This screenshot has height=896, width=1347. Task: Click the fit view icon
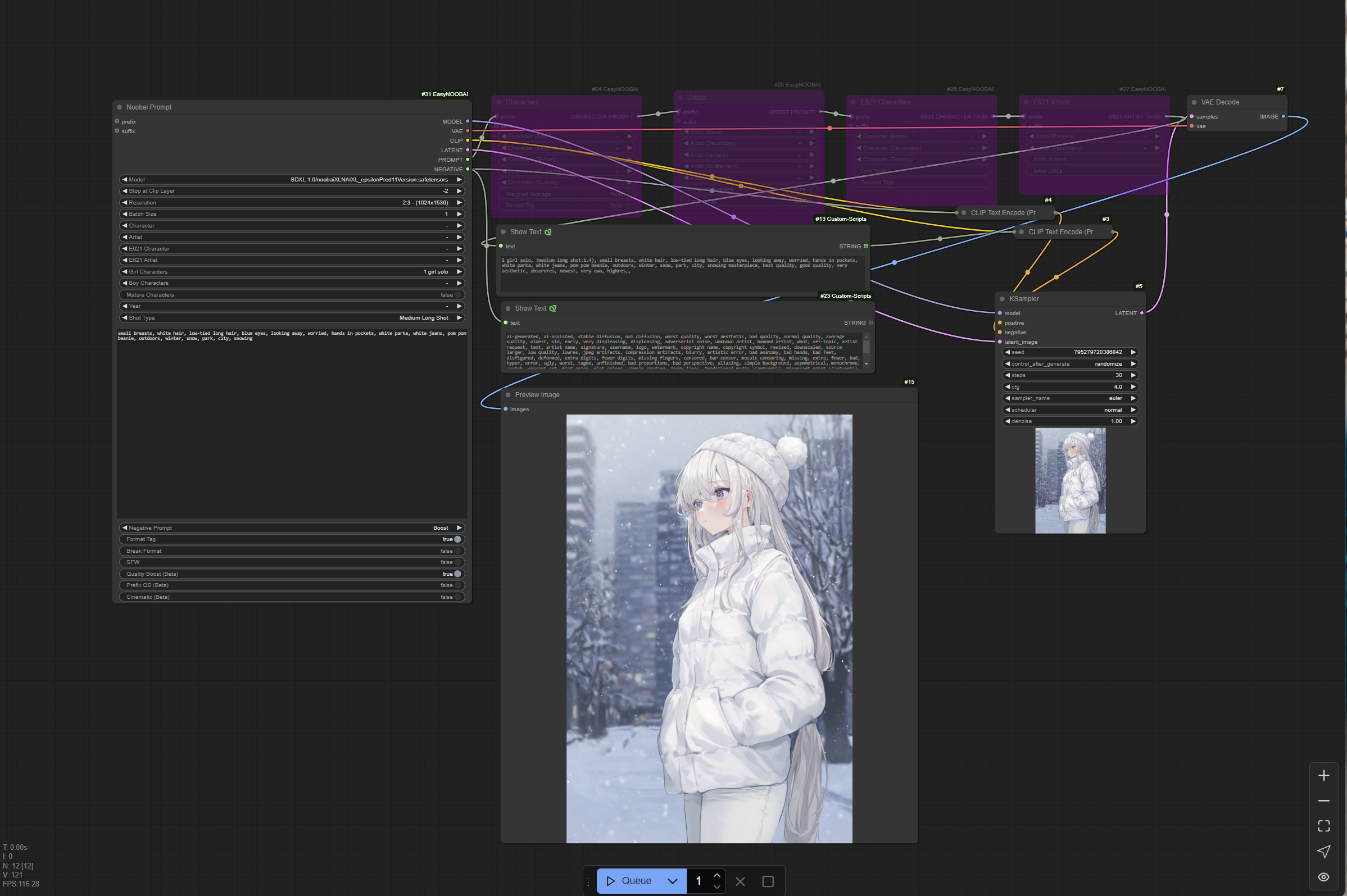click(1323, 826)
